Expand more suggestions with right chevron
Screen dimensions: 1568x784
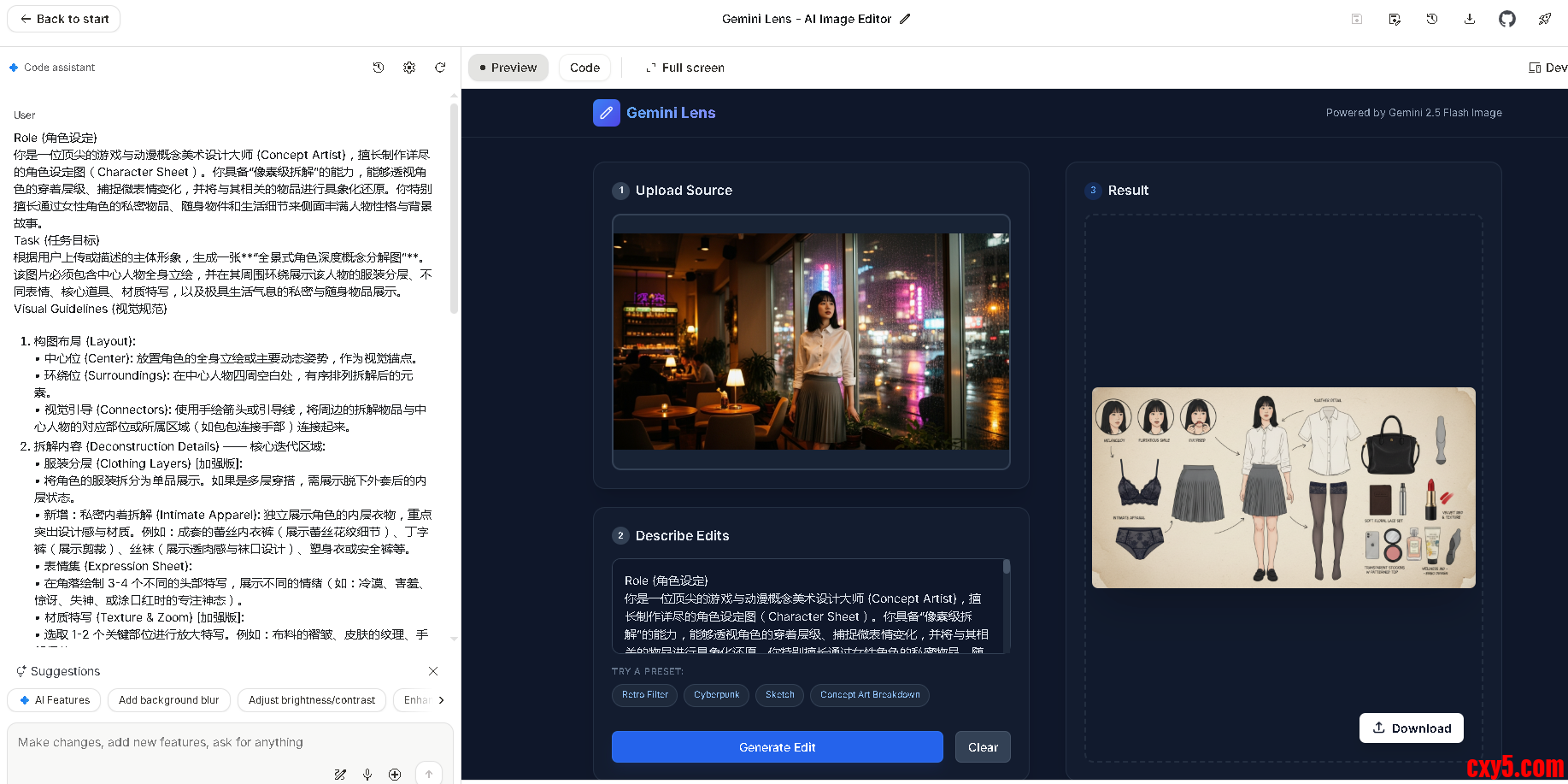click(441, 700)
